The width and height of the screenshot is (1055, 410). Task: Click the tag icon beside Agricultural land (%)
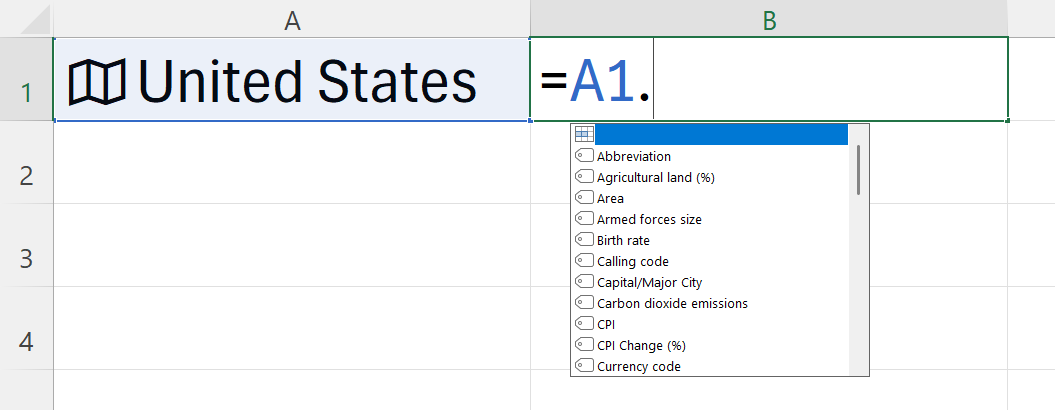point(584,176)
